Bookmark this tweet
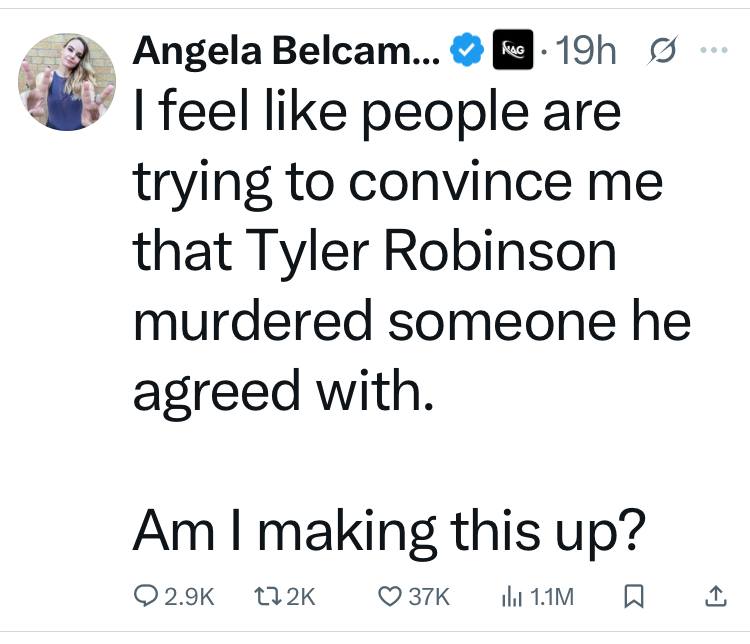750x644 pixels. pos(631,597)
